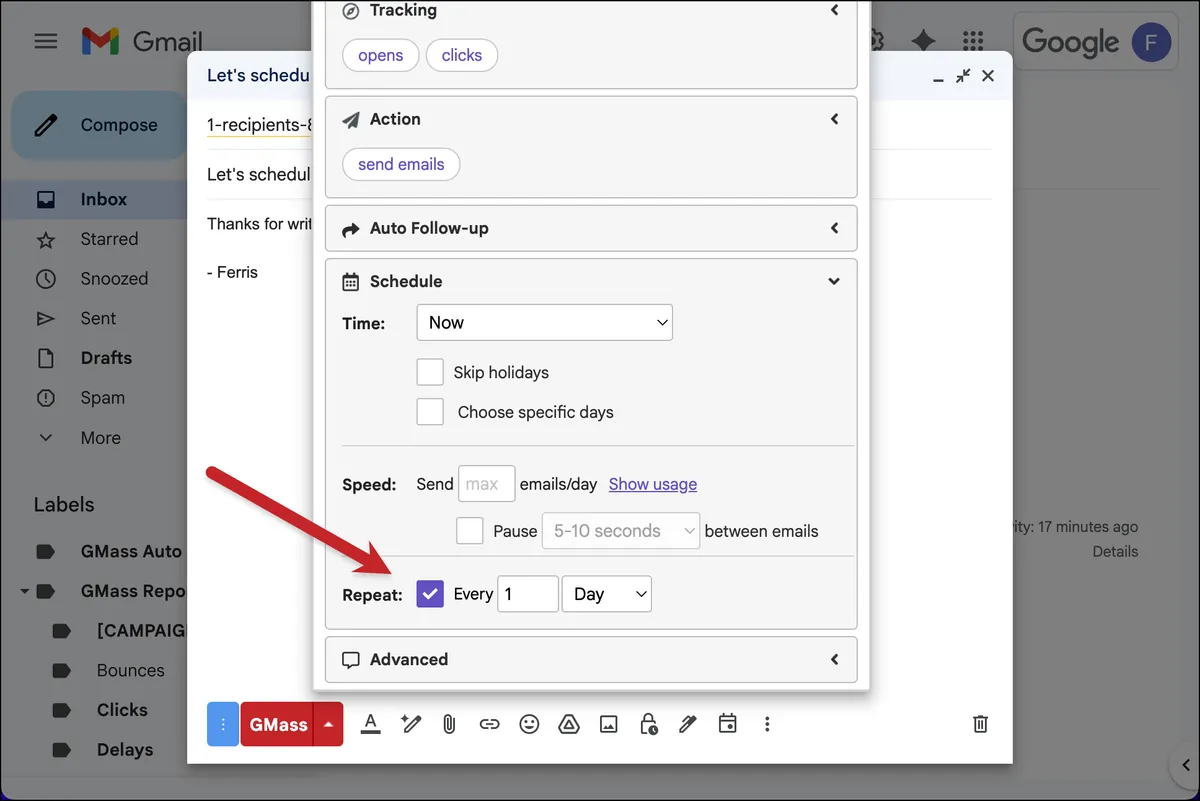Expand the Auto Follow-up section
The image size is (1200, 801).
click(834, 228)
